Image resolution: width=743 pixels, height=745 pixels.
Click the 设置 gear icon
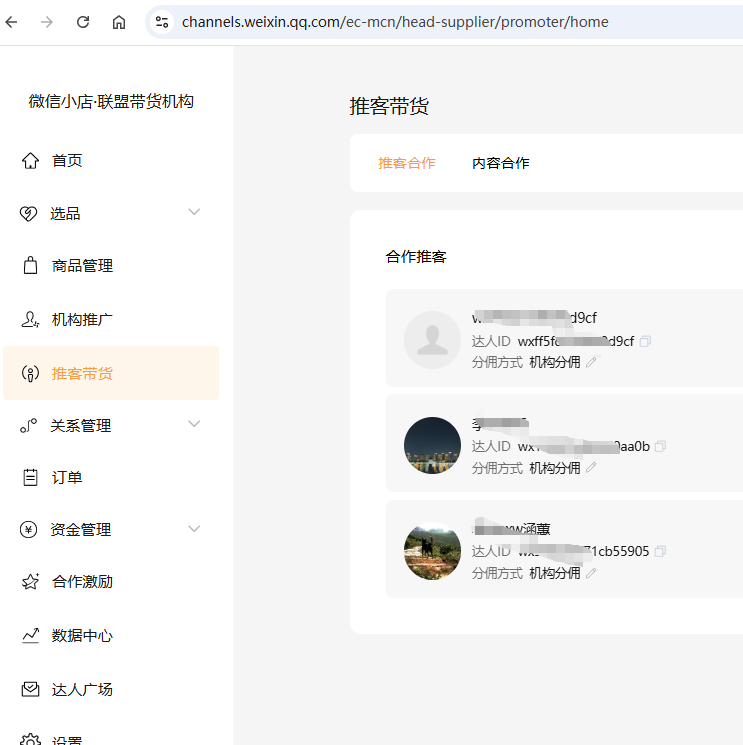point(30,739)
